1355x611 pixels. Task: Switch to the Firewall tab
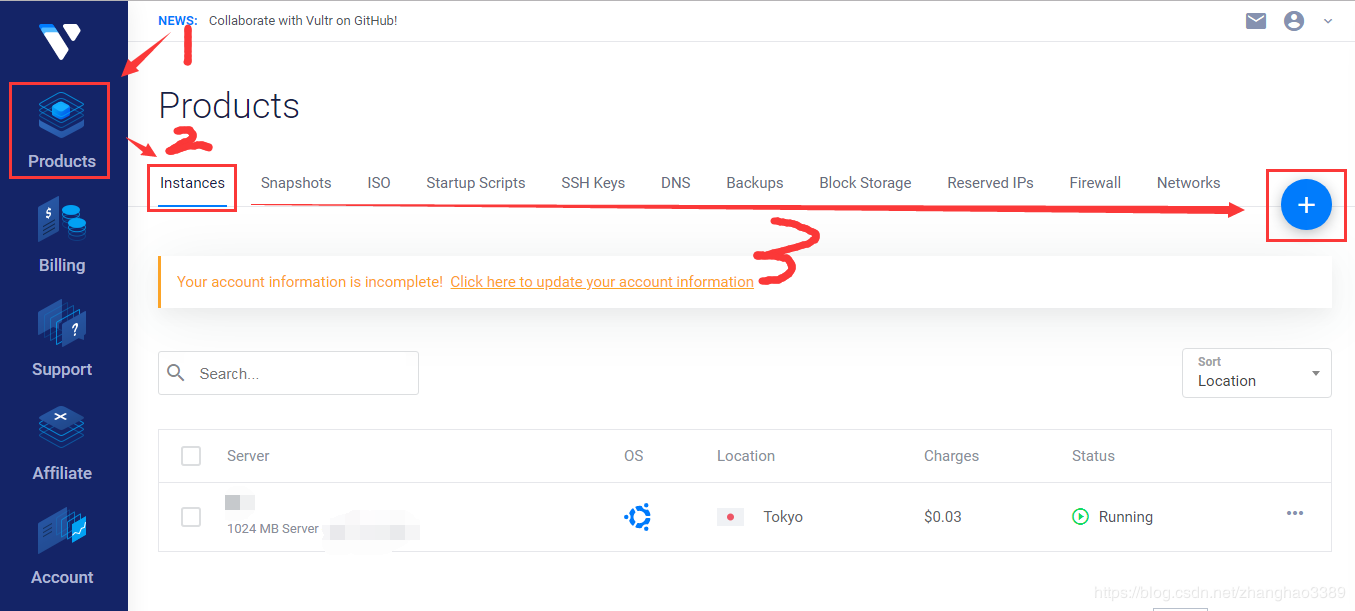[x=1095, y=183]
